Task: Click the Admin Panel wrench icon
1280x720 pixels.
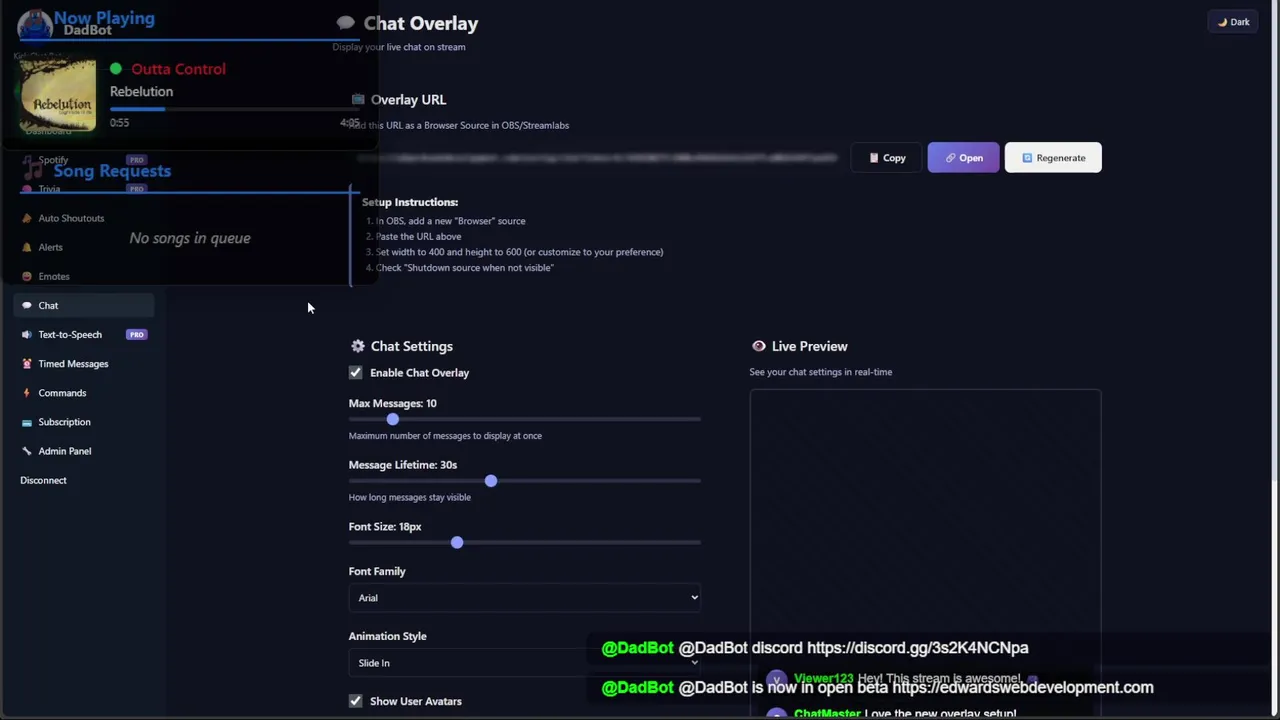Action: (x=27, y=451)
